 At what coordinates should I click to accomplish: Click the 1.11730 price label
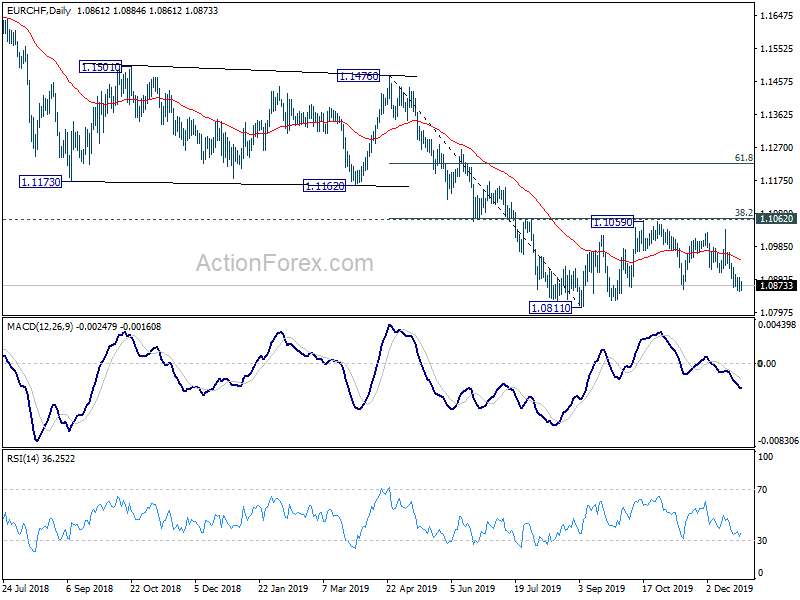click(40, 182)
